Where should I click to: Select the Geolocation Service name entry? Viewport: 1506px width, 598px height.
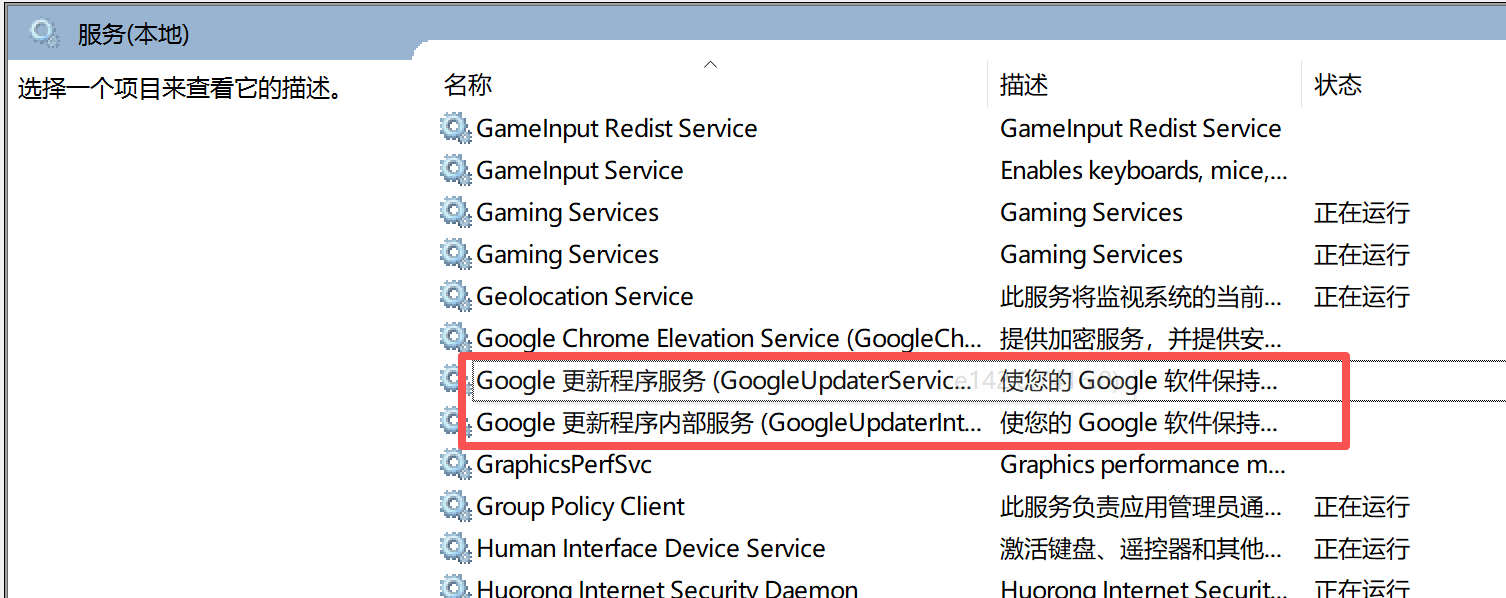pos(585,296)
